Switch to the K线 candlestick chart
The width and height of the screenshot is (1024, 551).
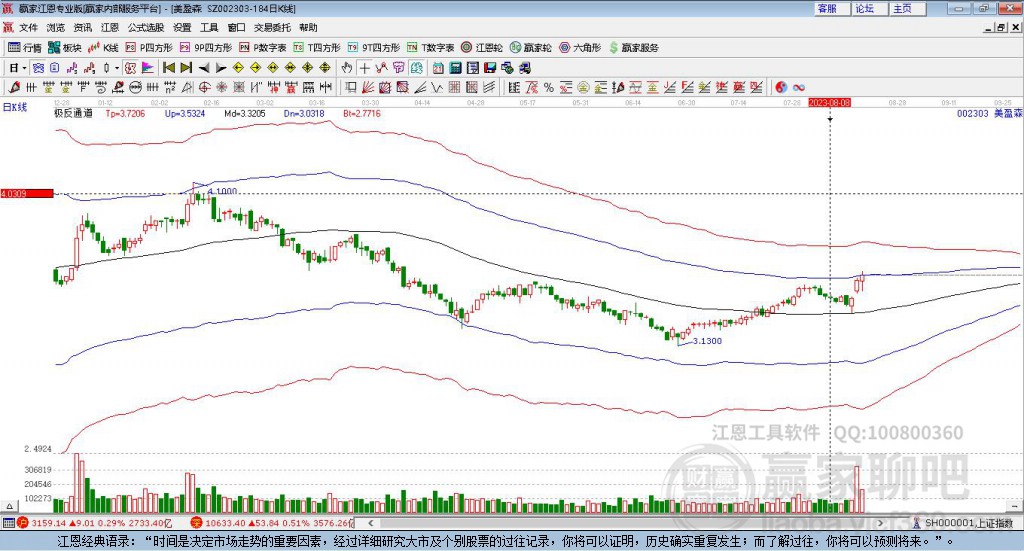pos(103,48)
